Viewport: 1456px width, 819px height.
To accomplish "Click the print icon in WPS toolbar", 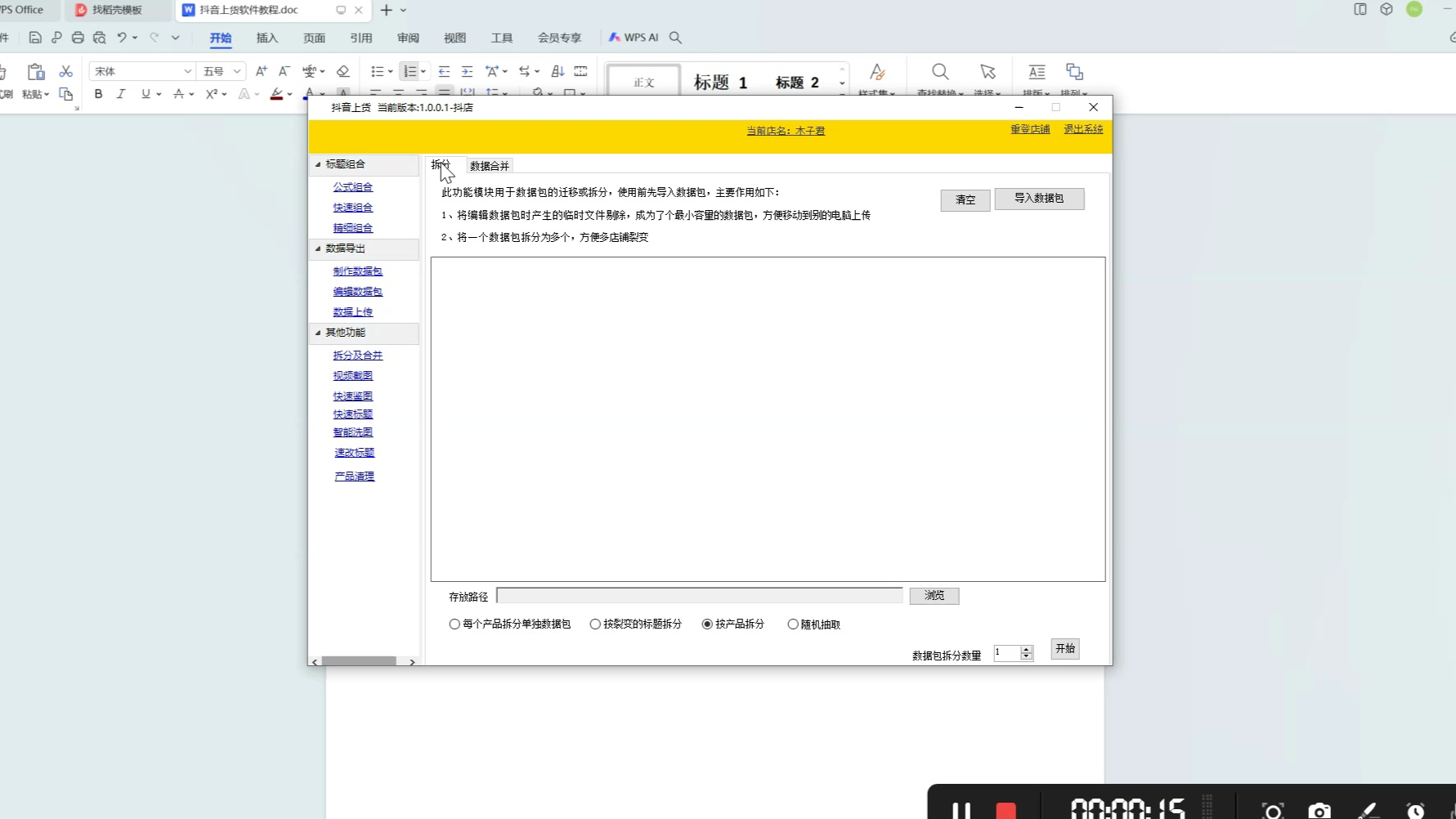I will [x=78, y=38].
